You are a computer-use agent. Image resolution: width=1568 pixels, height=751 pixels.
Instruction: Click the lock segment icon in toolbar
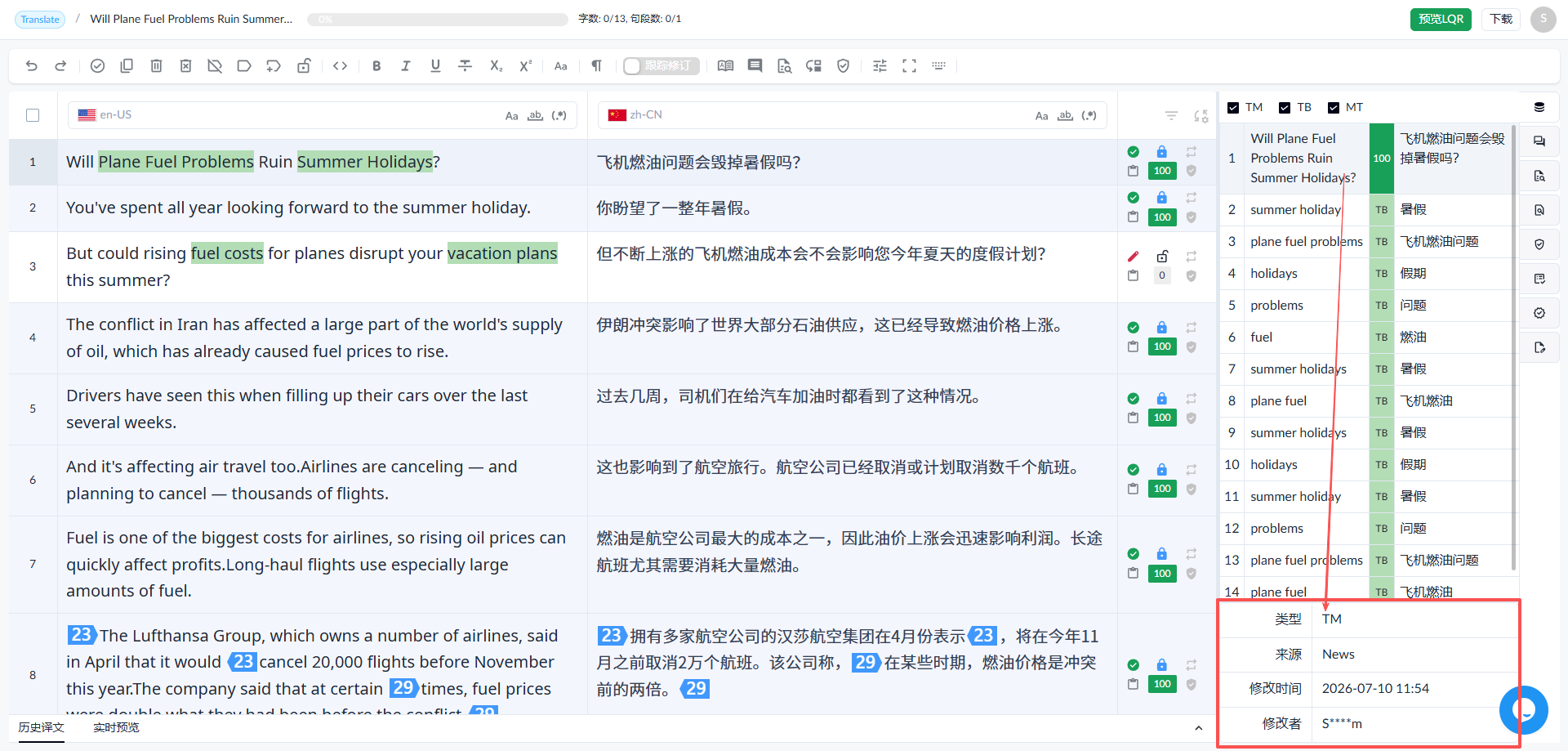(304, 66)
